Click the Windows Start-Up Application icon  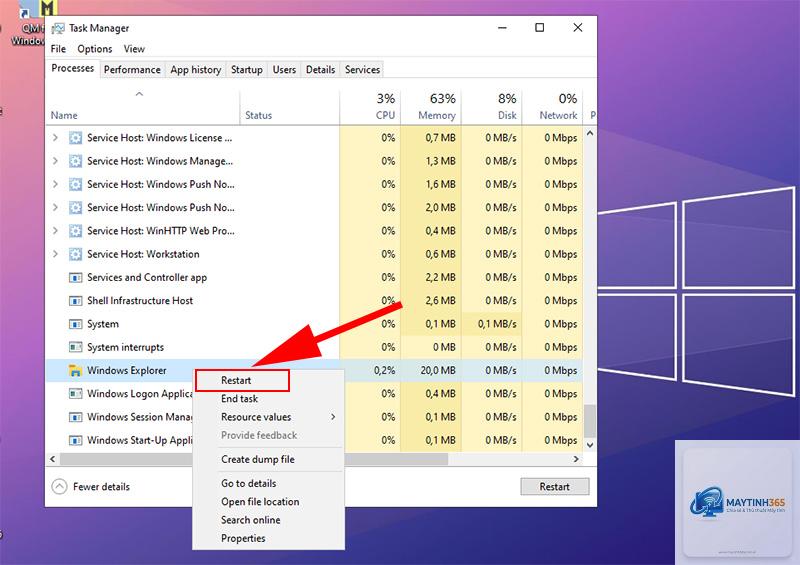coord(76,440)
